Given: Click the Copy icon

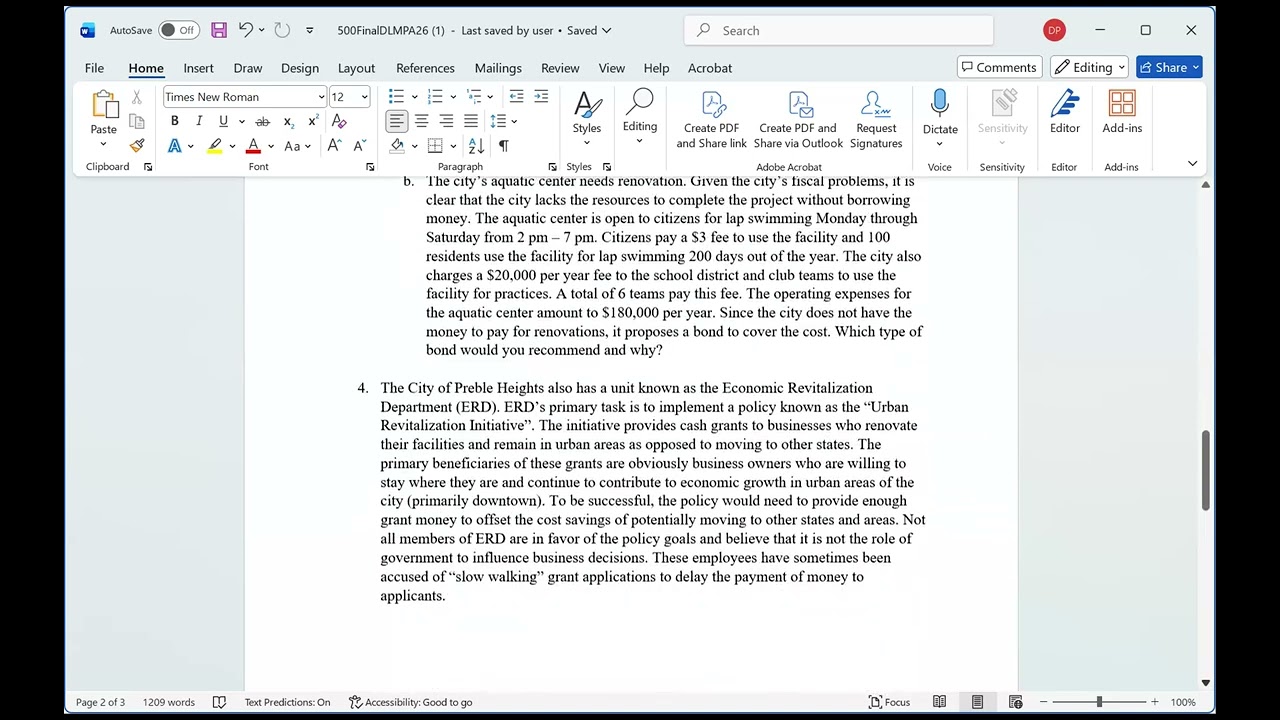Looking at the screenshot, I should 137,121.
